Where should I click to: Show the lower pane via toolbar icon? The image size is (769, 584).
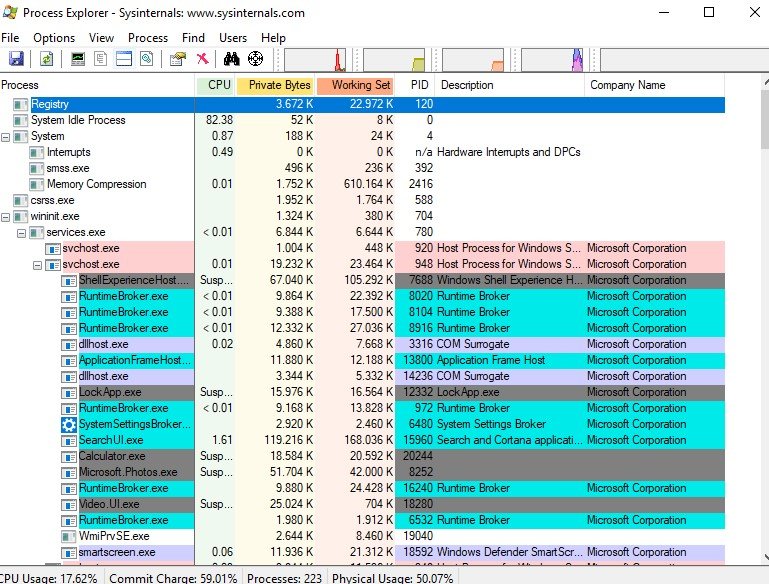click(124, 59)
